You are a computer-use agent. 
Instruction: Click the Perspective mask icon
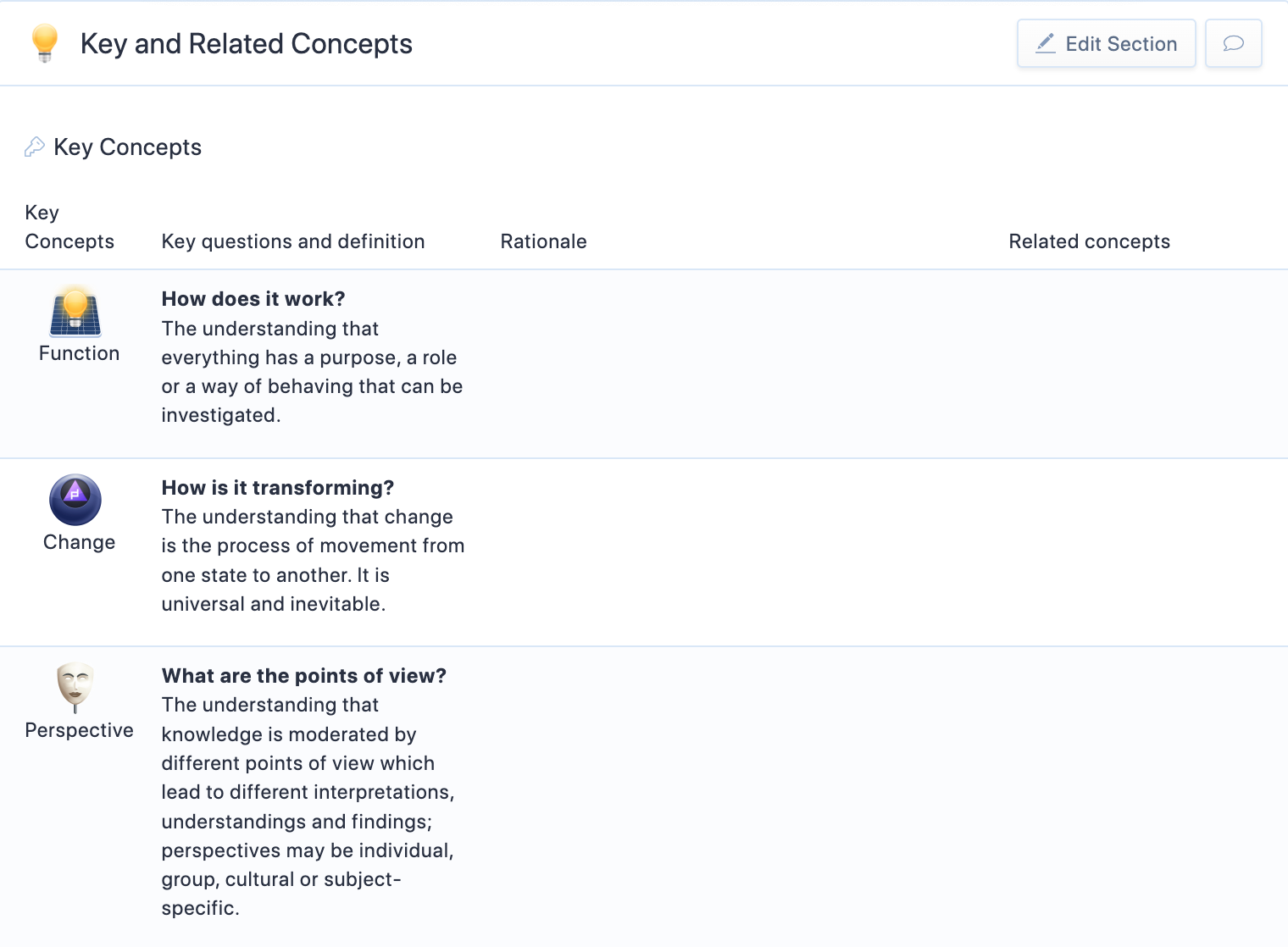75,687
